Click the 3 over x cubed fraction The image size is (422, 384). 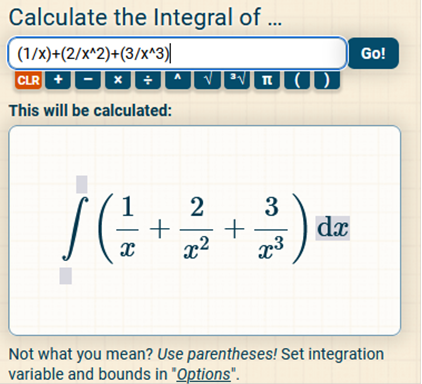click(271, 229)
